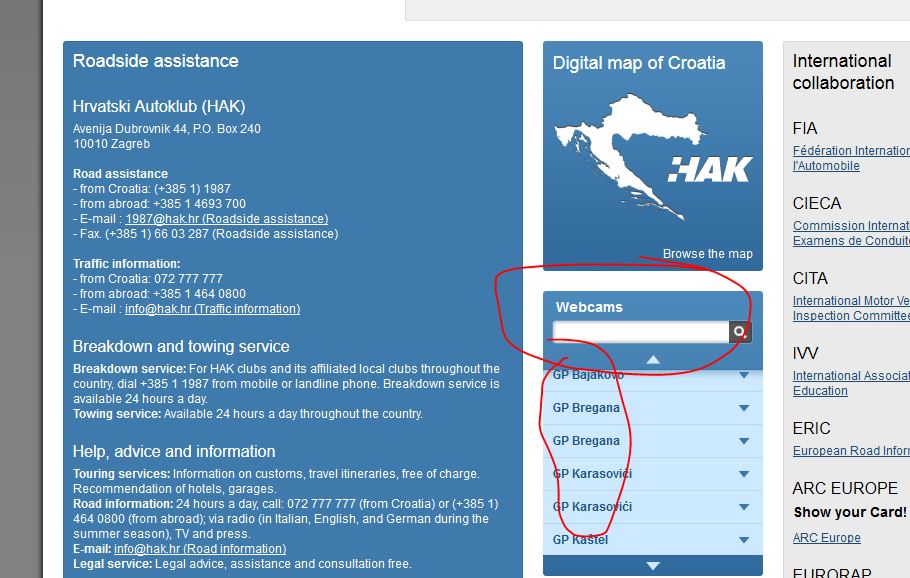Open the Commission Internationale CIECA link
The image size is (910, 578).
(x=851, y=233)
